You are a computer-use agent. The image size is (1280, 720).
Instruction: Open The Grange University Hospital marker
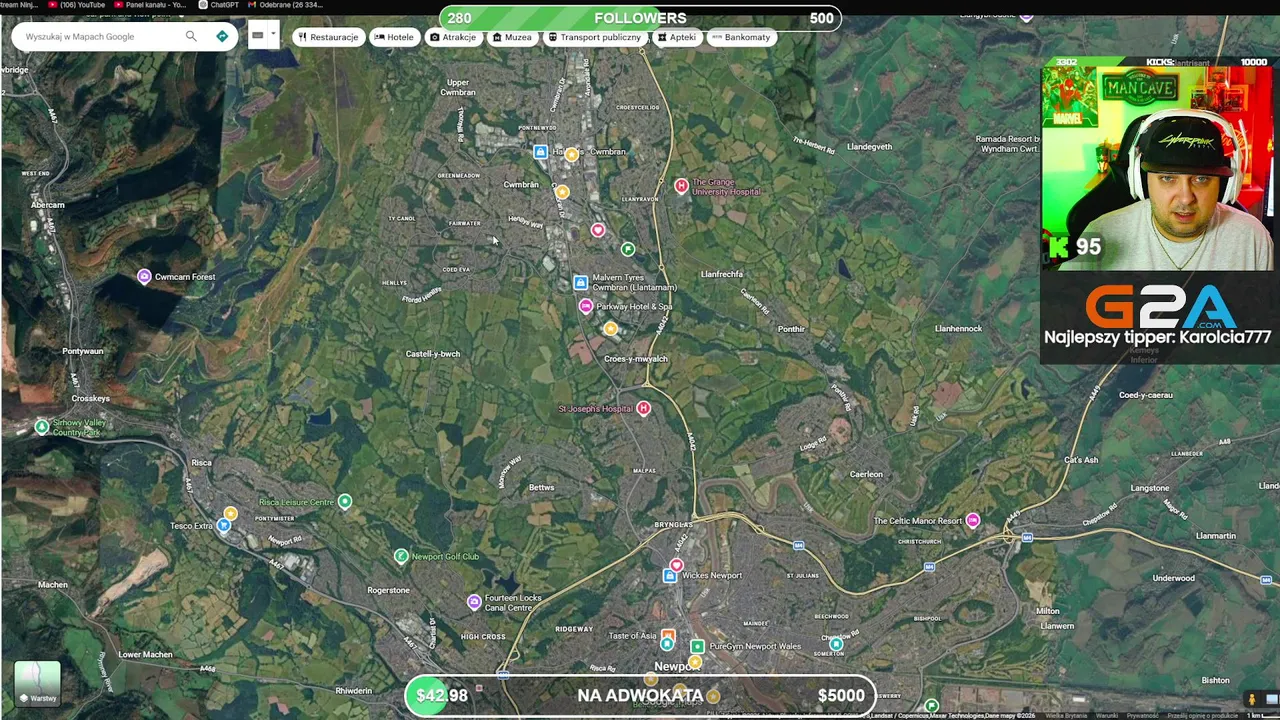(x=681, y=186)
